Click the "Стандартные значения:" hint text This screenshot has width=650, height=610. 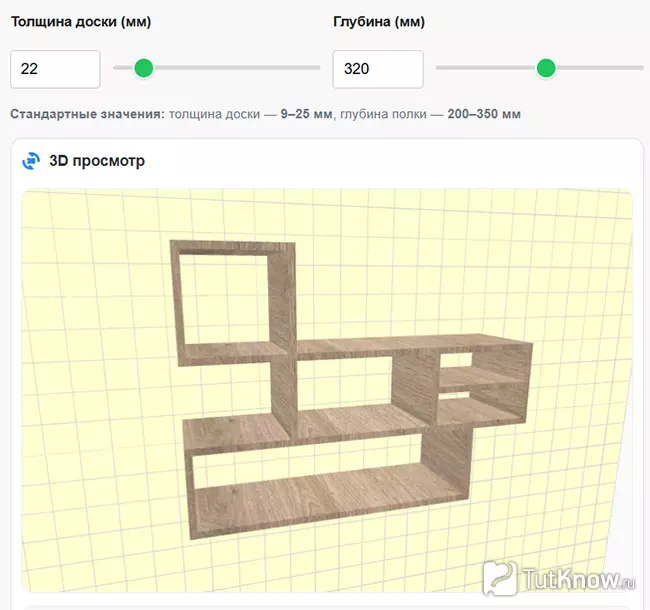[x=87, y=114]
